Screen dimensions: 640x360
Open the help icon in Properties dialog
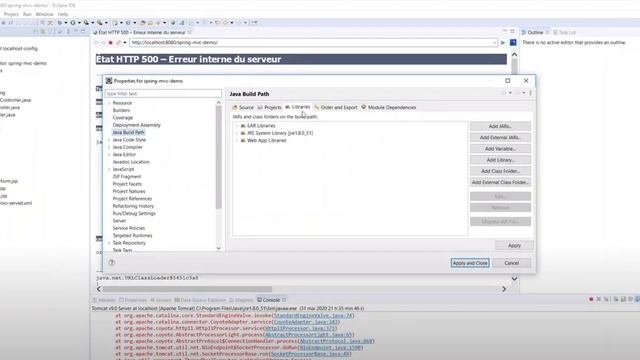click(111, 262)
